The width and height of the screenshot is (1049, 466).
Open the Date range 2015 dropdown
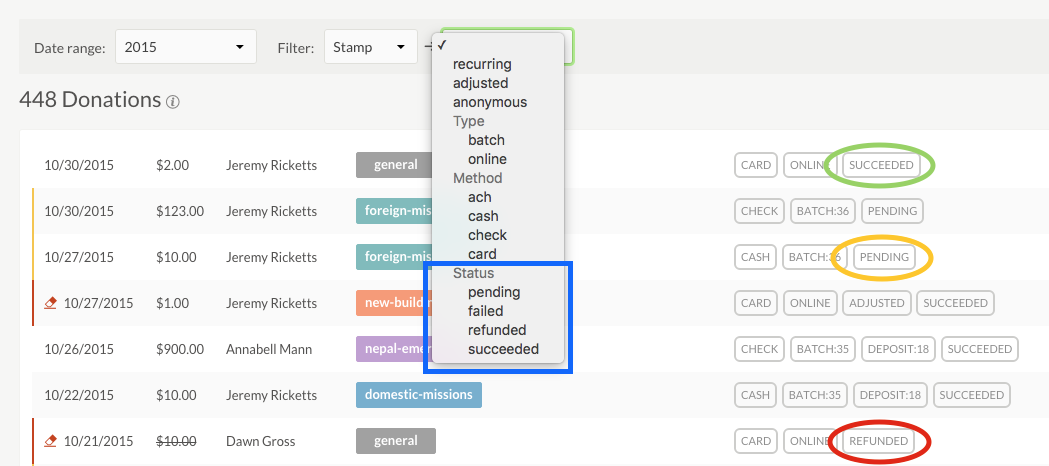(185, 47)
